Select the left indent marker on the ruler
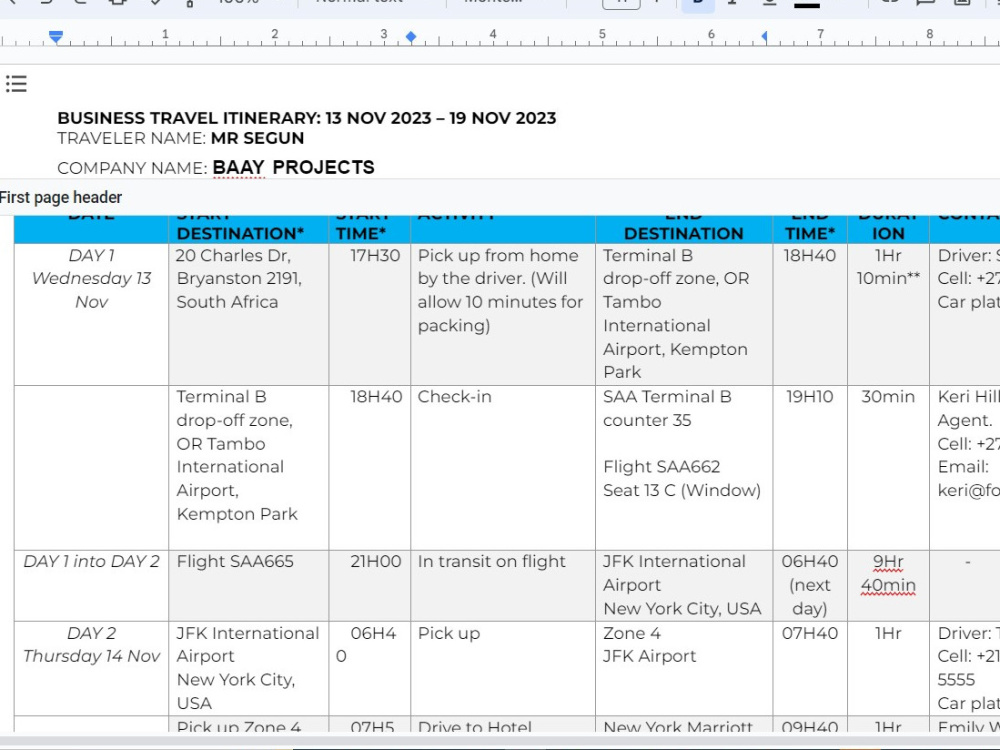Viewport: 1000px width, 750px height. 56,37
